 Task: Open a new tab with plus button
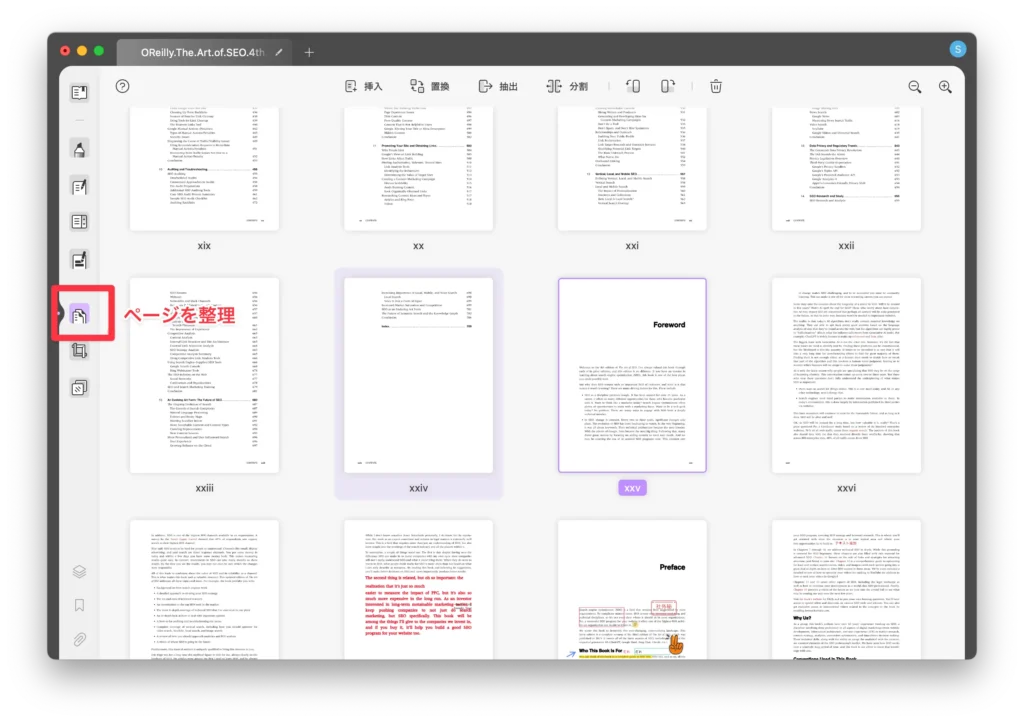point(309,52)
